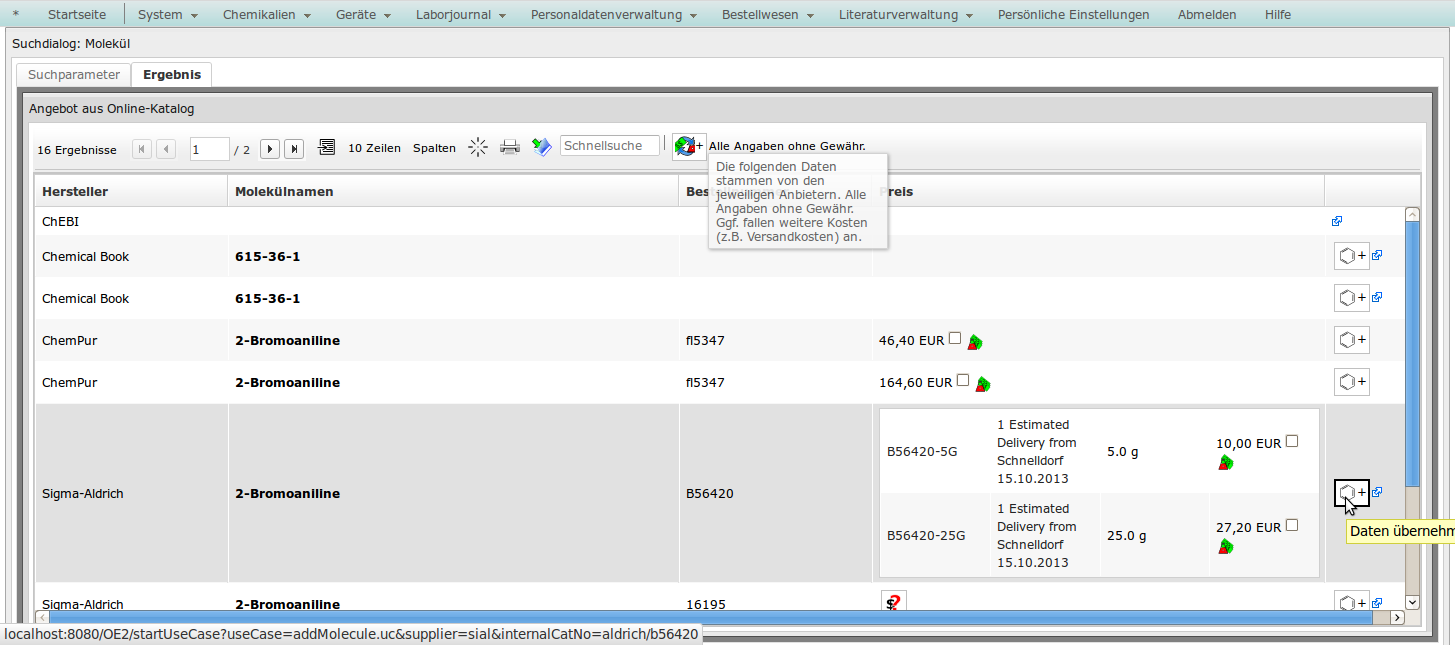Click the asterisk item in the menu bar
Screen dimensions: 1455x645
click(15, 15)
